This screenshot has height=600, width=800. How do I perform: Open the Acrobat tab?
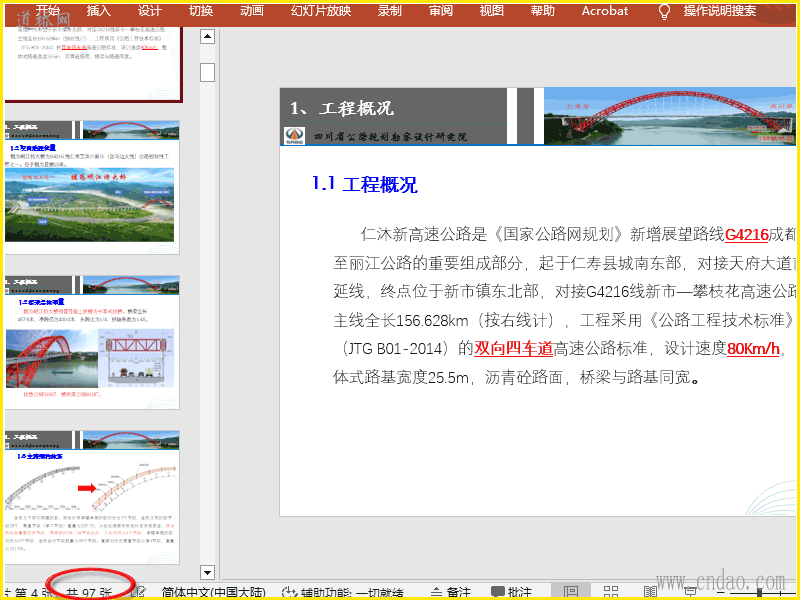[605, 11]
